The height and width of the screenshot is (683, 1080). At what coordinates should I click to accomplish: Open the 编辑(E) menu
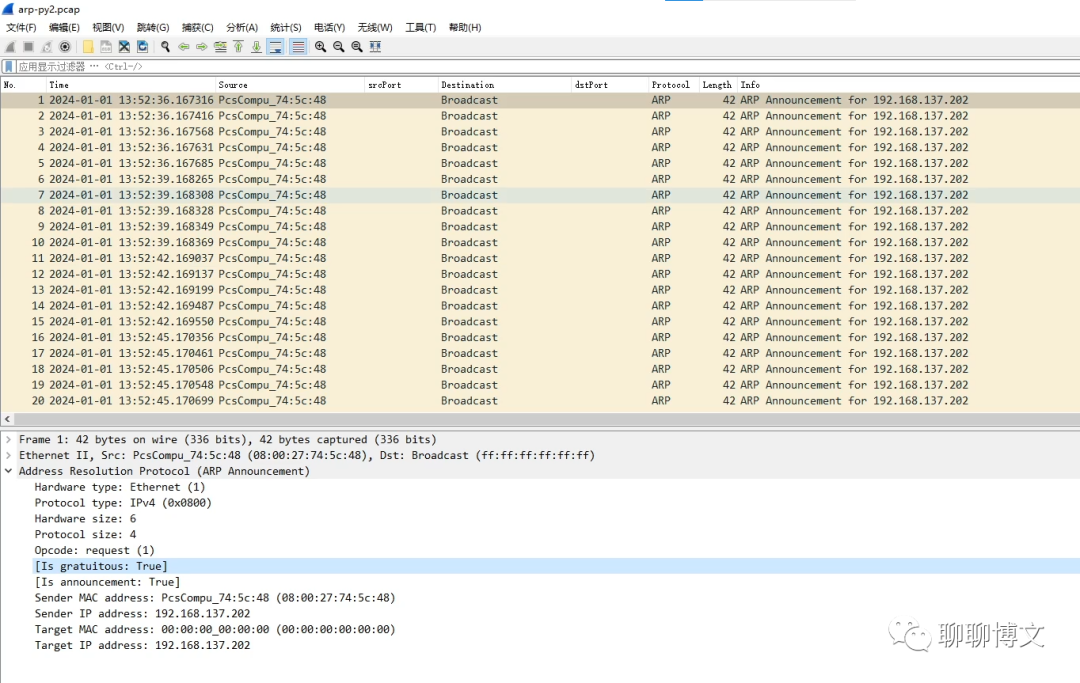[64, 28]
